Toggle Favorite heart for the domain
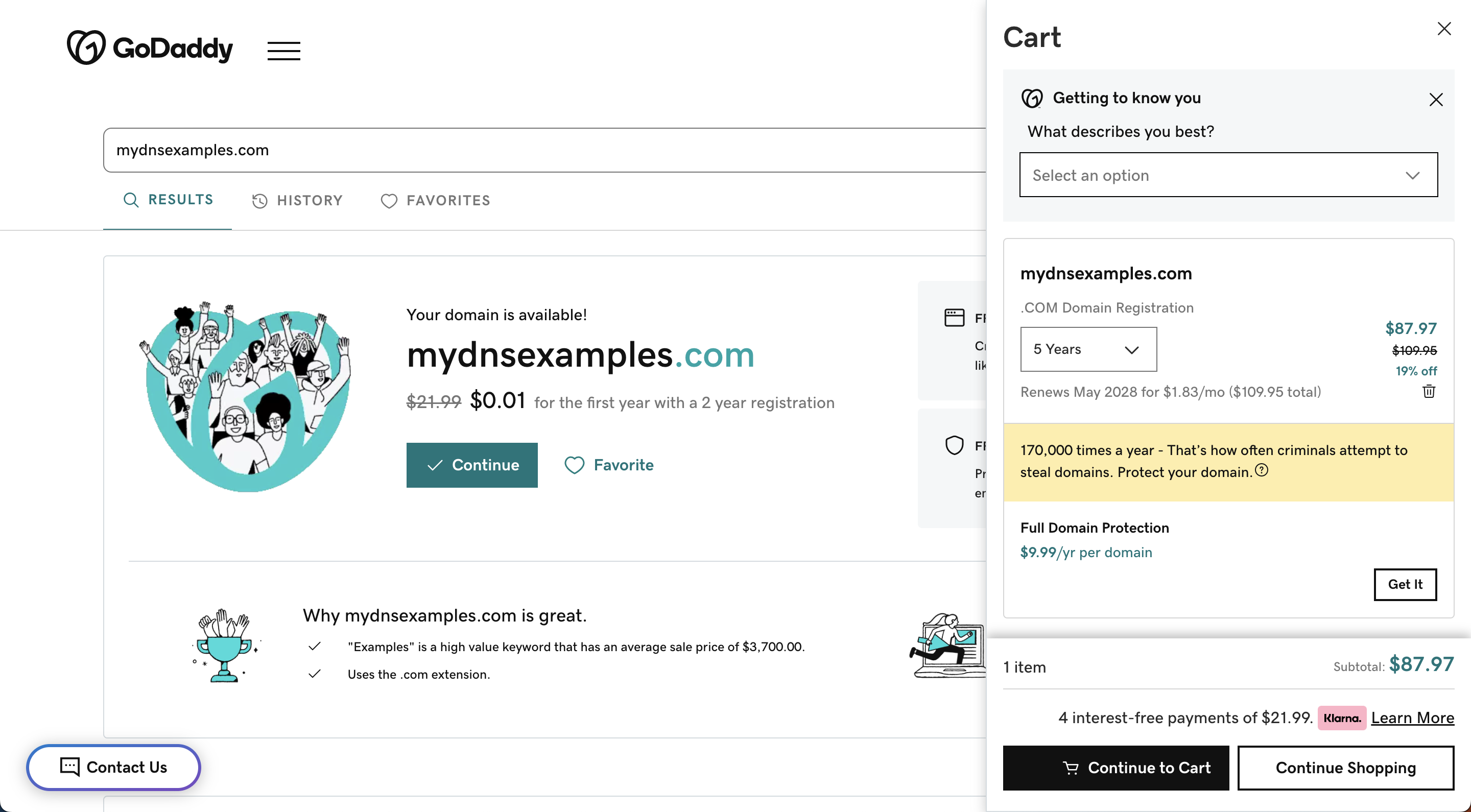Image resolution: width=1471 pixels, height=812 pixels. point(609,465)
